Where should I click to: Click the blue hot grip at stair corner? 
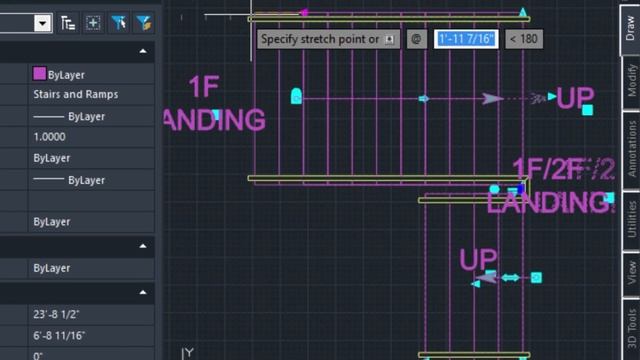coord(521,189)
